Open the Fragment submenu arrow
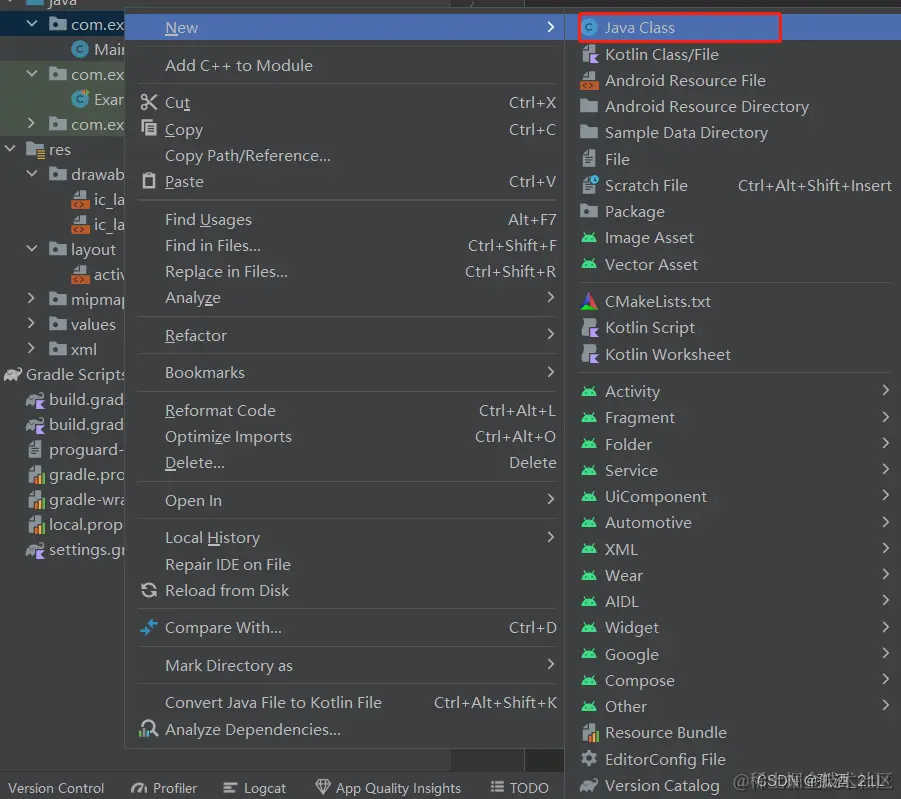Viewport: 901px width, 799px height. [885, 417]
